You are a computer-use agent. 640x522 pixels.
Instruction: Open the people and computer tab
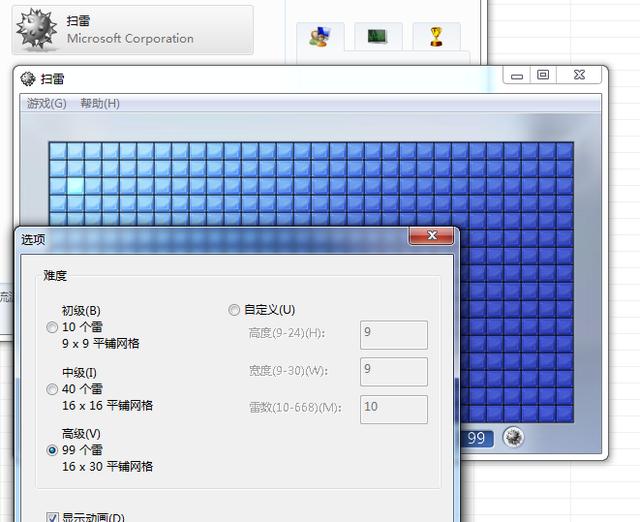point(320,36)
